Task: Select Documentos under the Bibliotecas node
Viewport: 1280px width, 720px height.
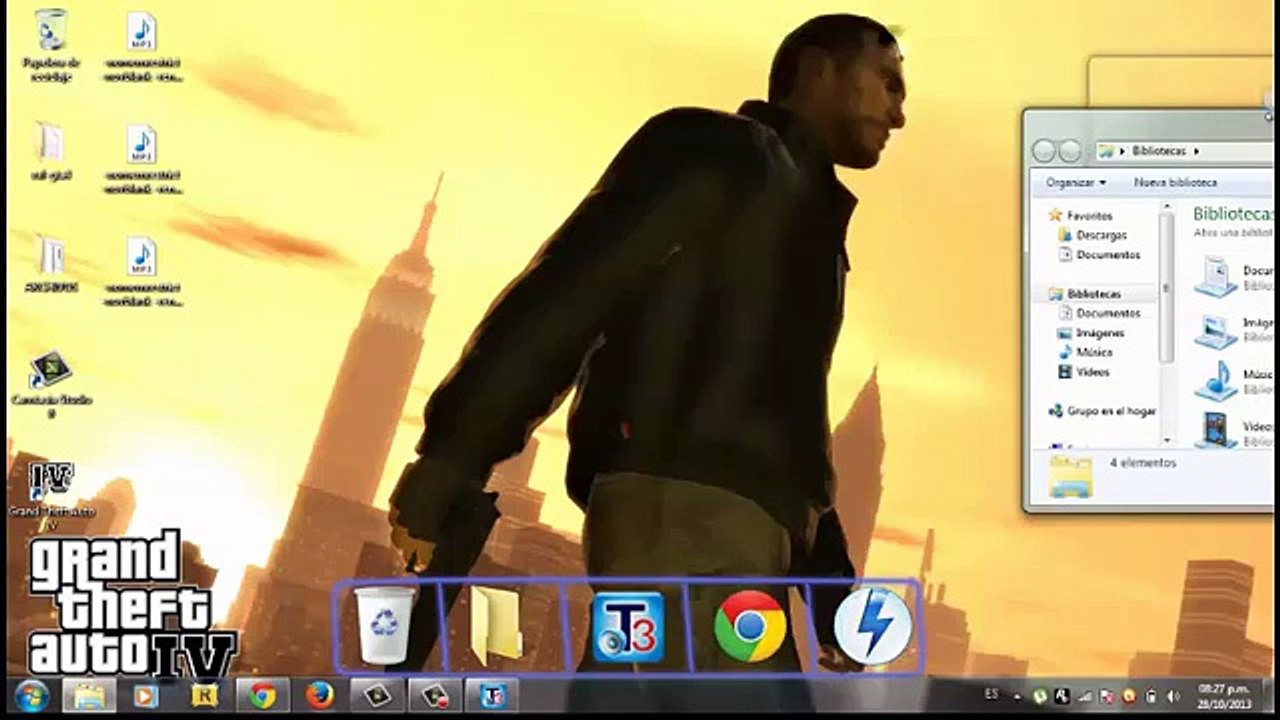Action: [x=1099, y=313]
